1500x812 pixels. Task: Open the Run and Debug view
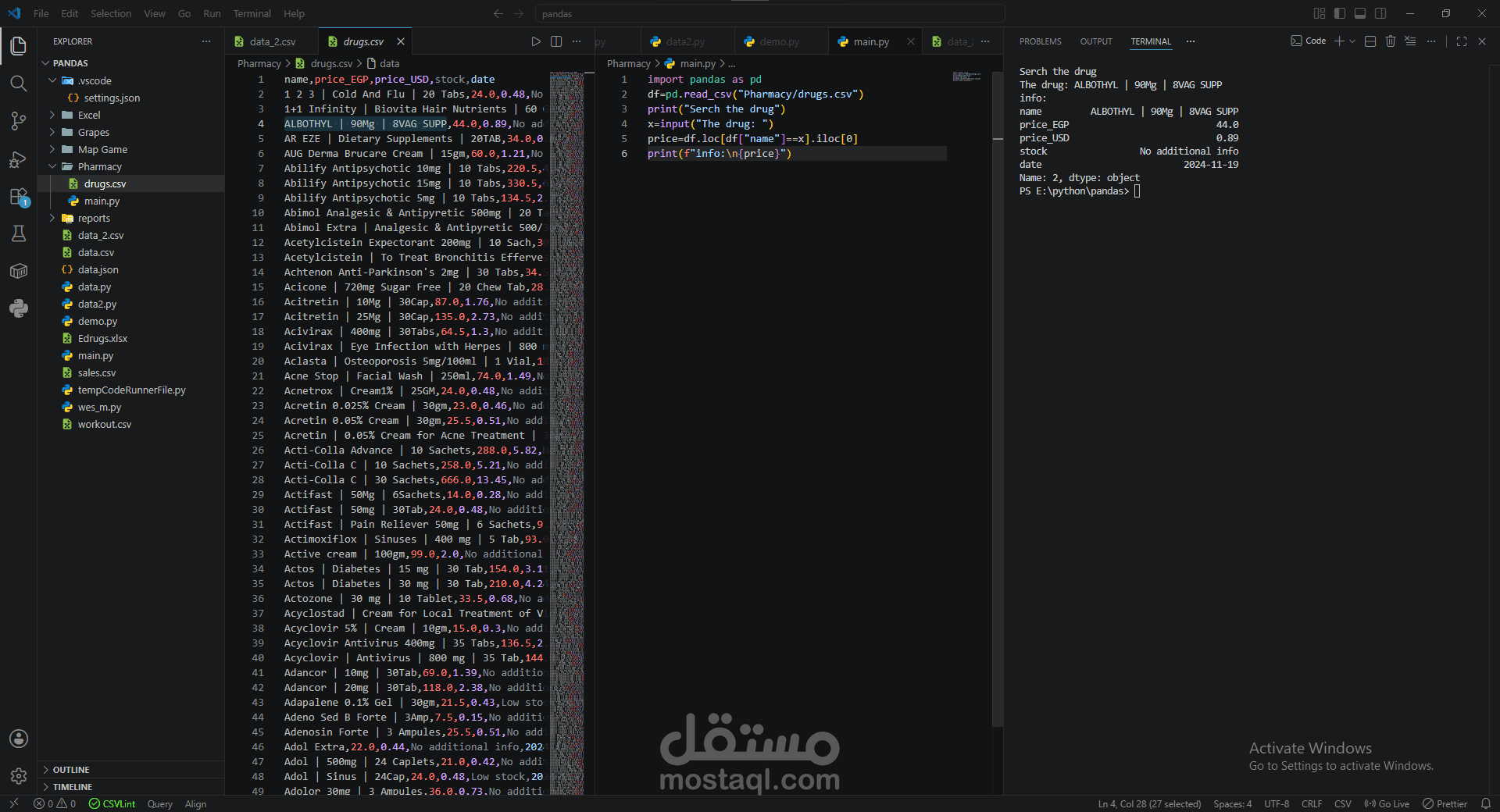(x=19, y=159)
